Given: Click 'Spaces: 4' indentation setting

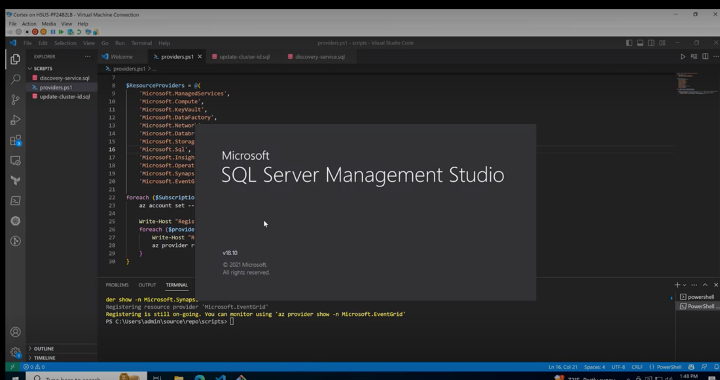Looking at the screenshot, I should pos(594,367).
